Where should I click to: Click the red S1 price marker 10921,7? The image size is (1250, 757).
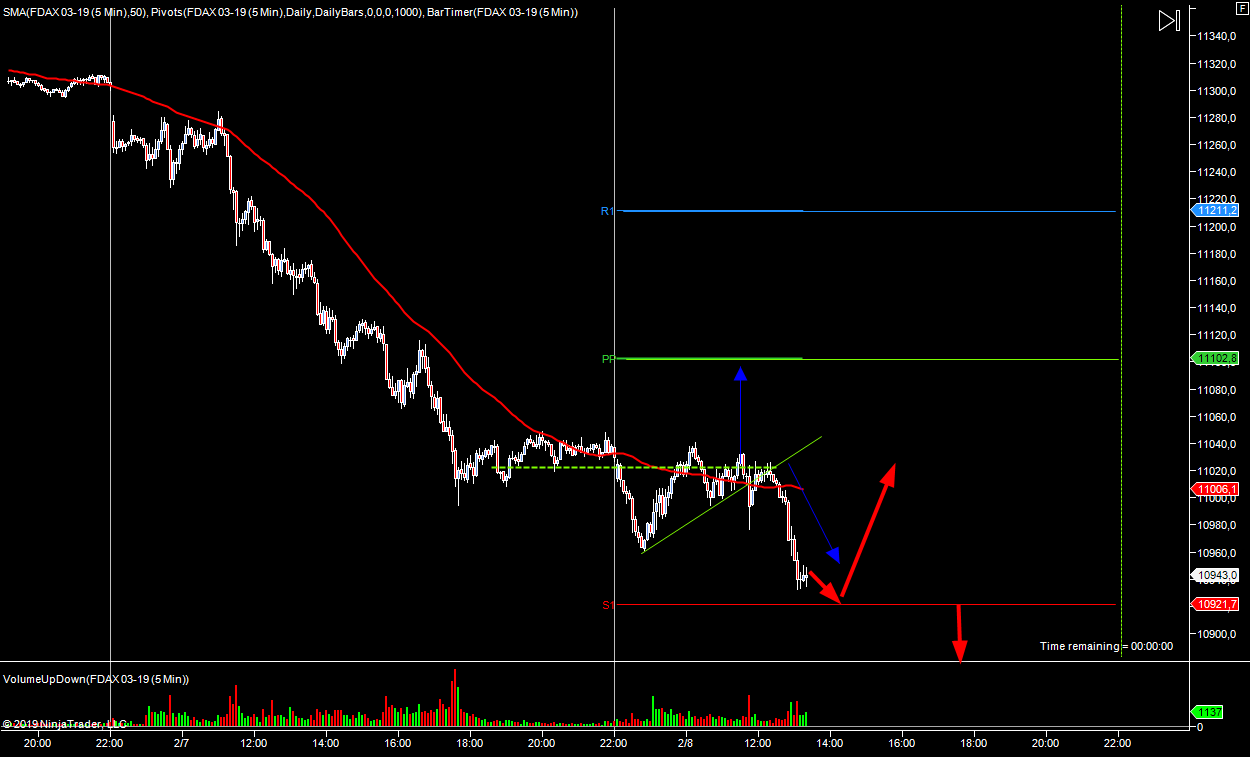tap(1216, 604)
